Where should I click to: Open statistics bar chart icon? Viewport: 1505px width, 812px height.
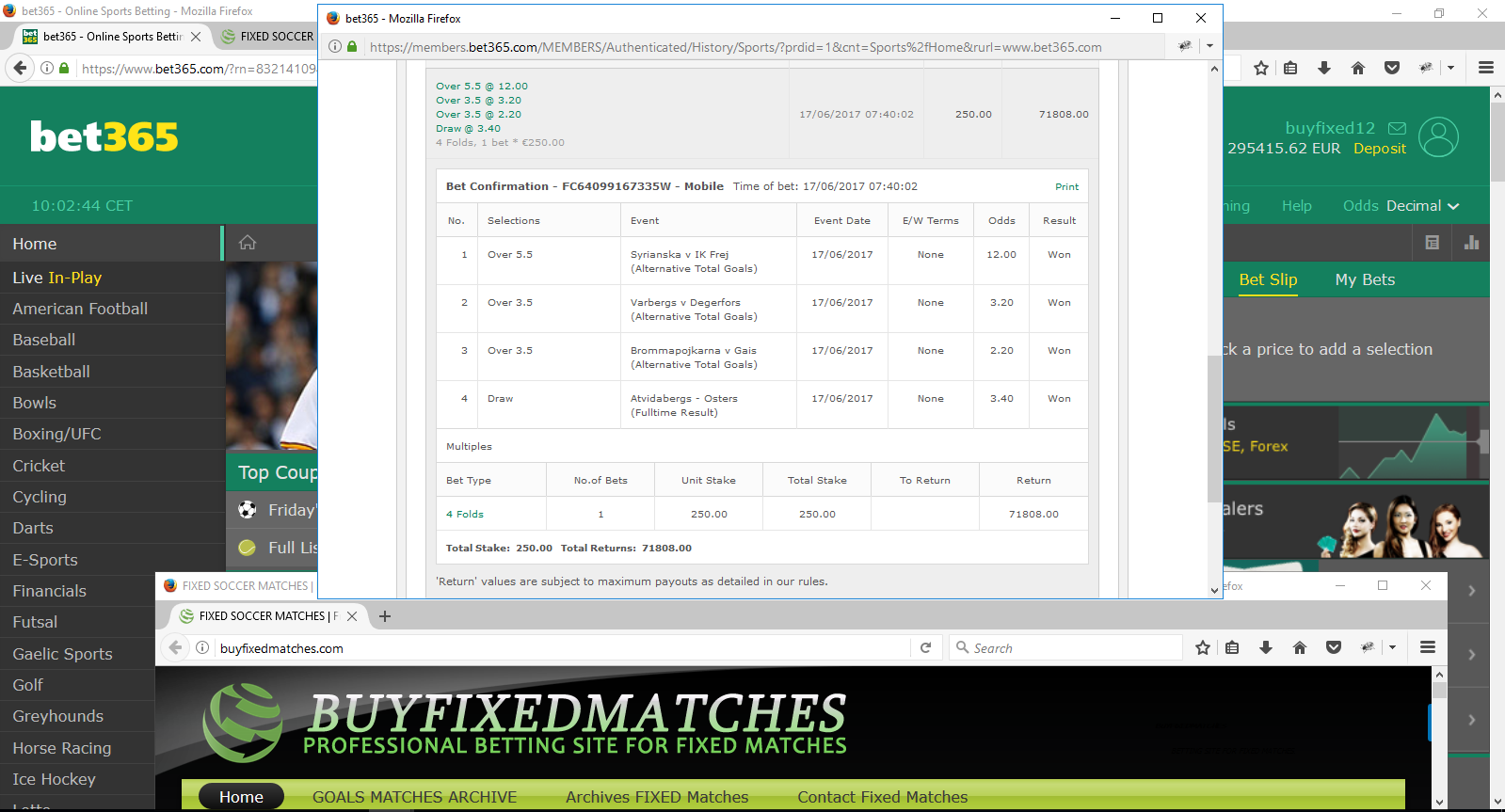(1472, 243)
